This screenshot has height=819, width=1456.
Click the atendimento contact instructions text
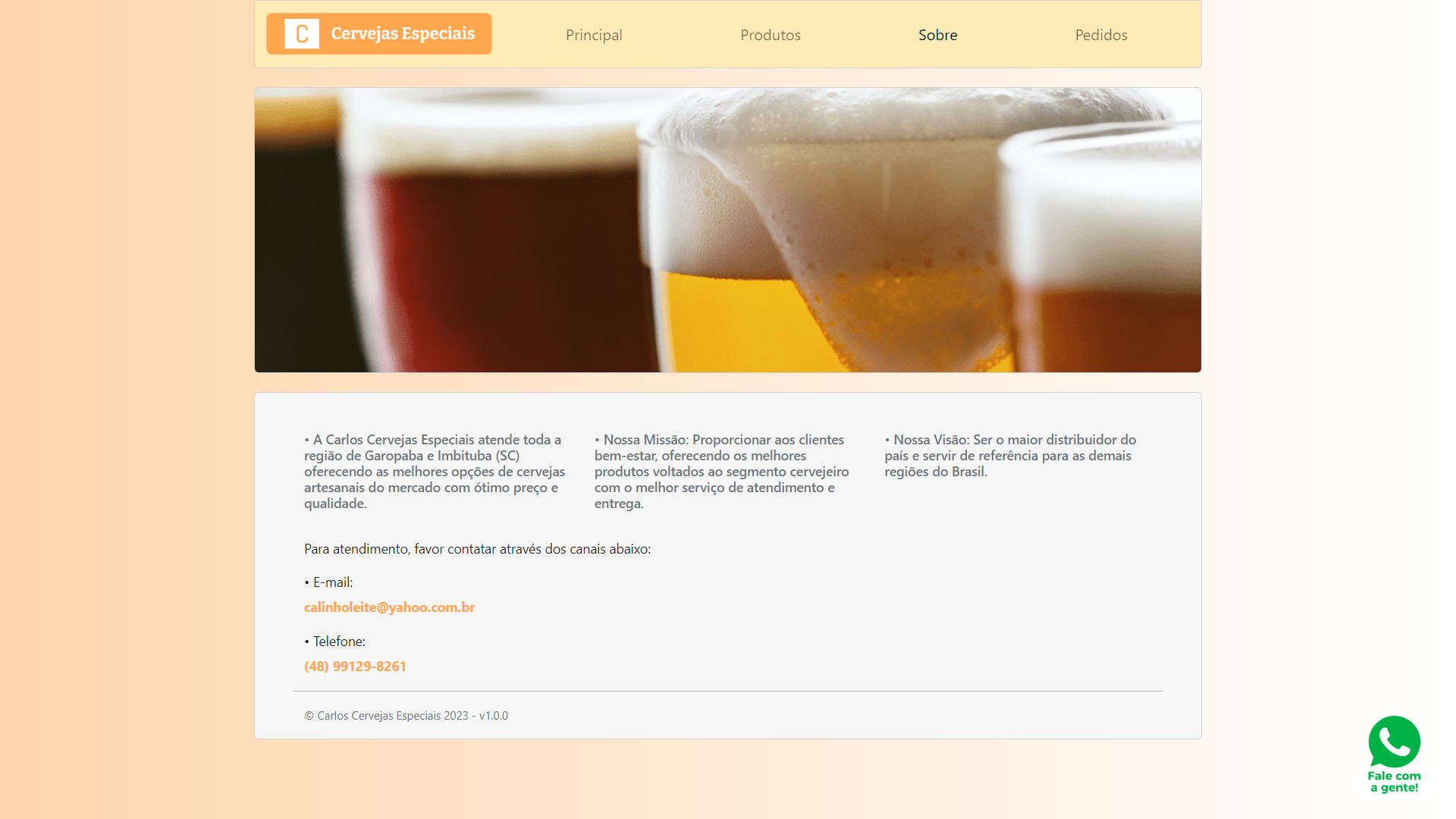(477, 548)
